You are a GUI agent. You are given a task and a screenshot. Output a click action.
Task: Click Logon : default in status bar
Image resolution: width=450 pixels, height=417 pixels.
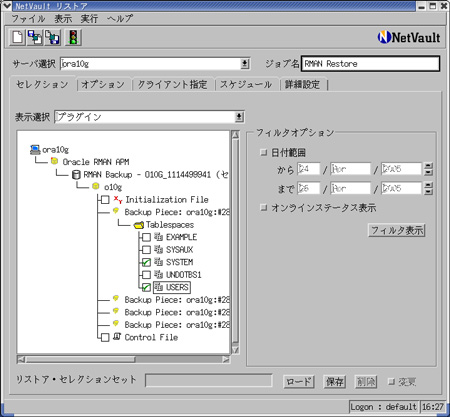pyautogui.click(x=383, y=407)
